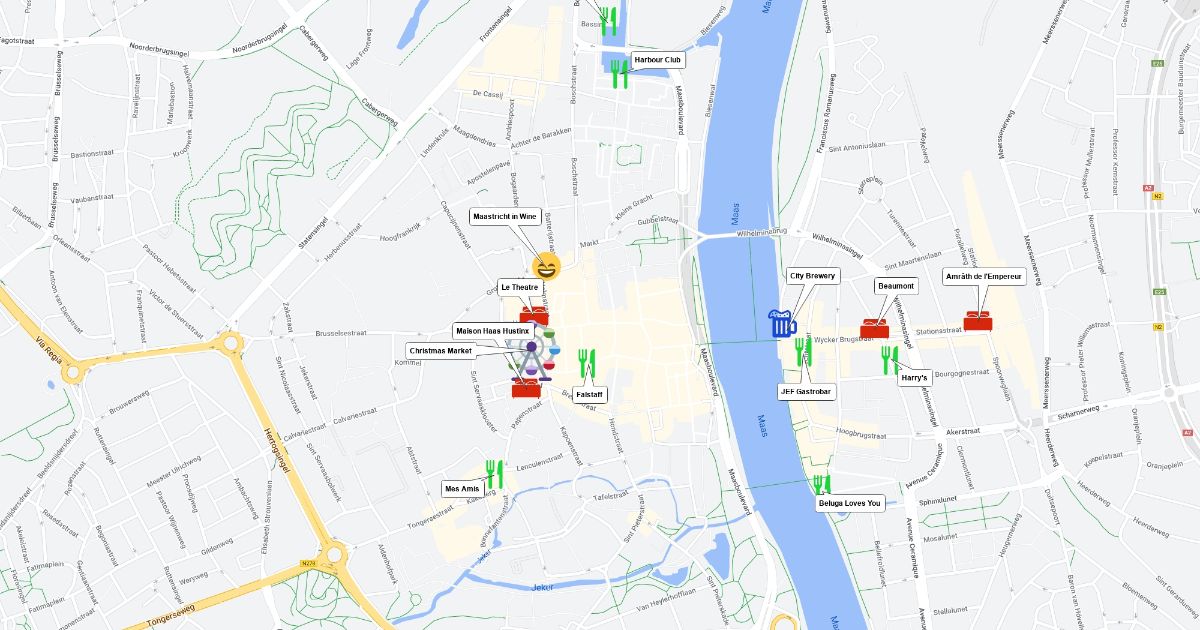1200x630 pixels.
Task: Click the Harry's fork and knife icon
Action: pyautogui.click(x=889, y=360)
